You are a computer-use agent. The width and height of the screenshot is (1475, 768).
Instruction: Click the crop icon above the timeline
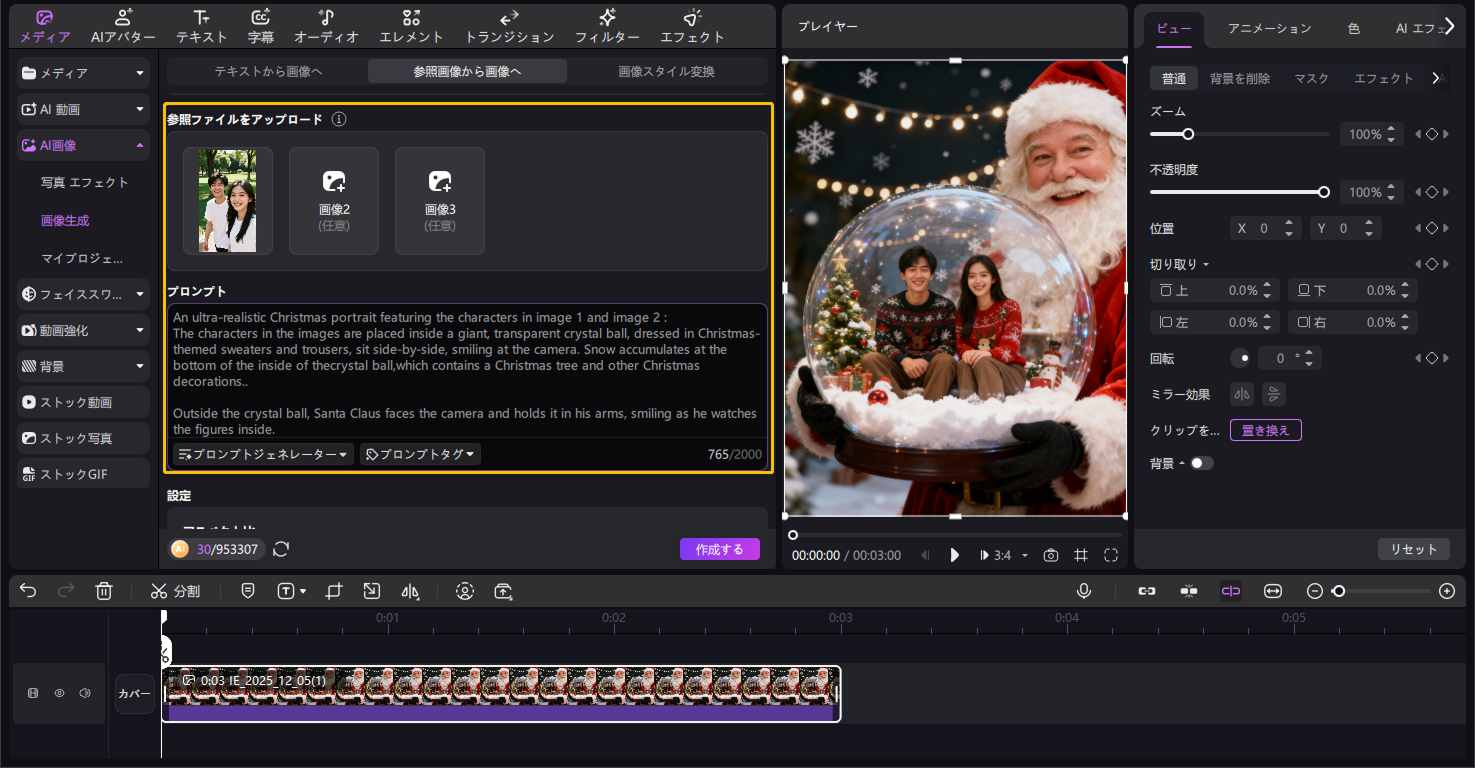point(334,591)
